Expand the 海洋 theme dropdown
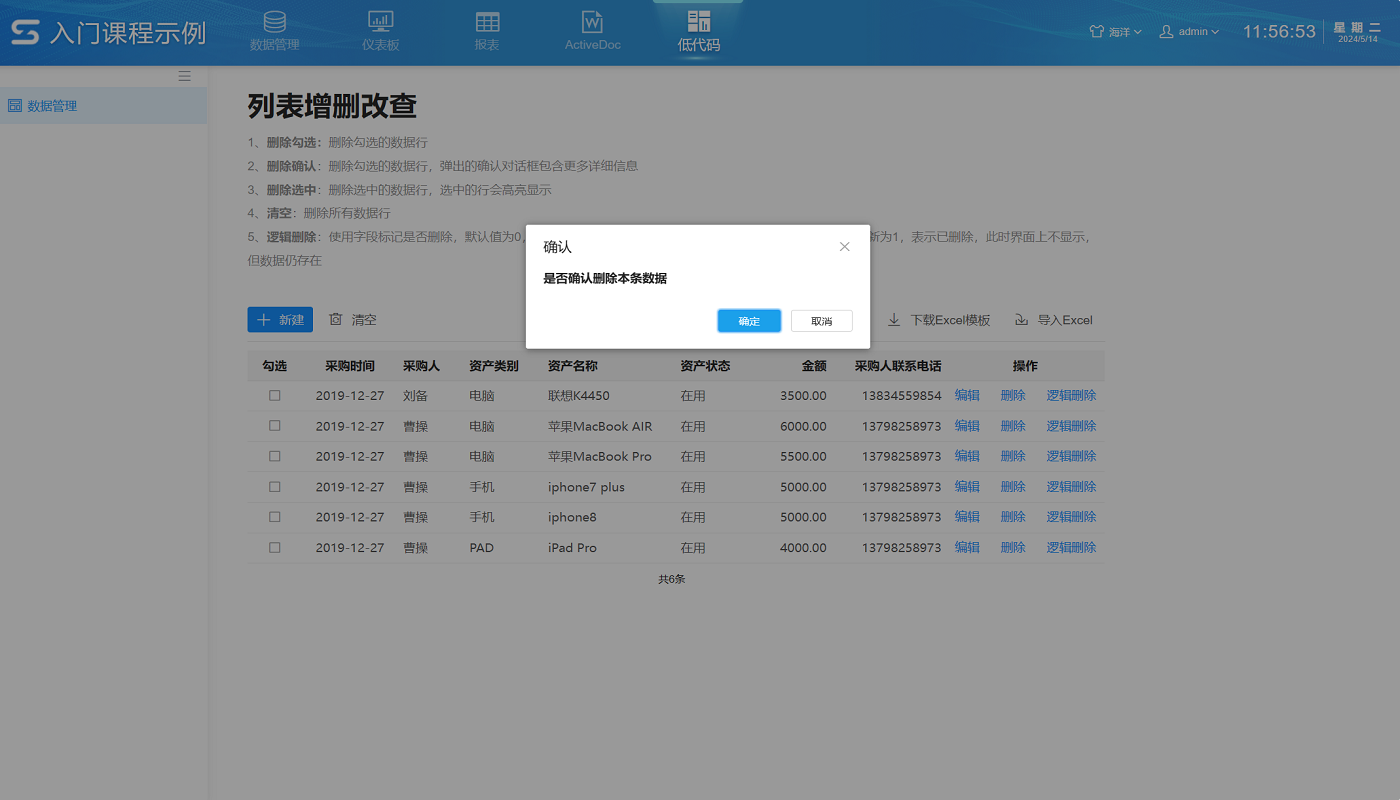This screenshot has width=1400, height=800. coord(1115,32)
